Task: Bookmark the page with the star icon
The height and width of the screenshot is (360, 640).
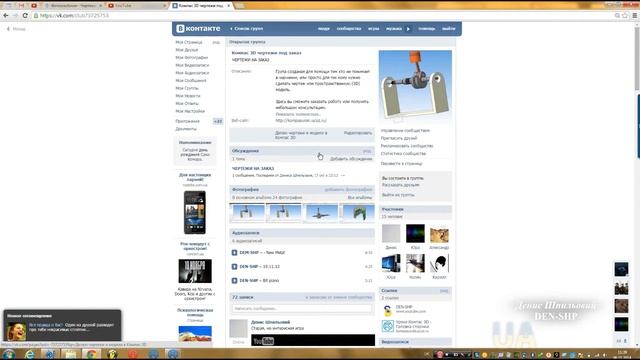Action: point(625,16)
